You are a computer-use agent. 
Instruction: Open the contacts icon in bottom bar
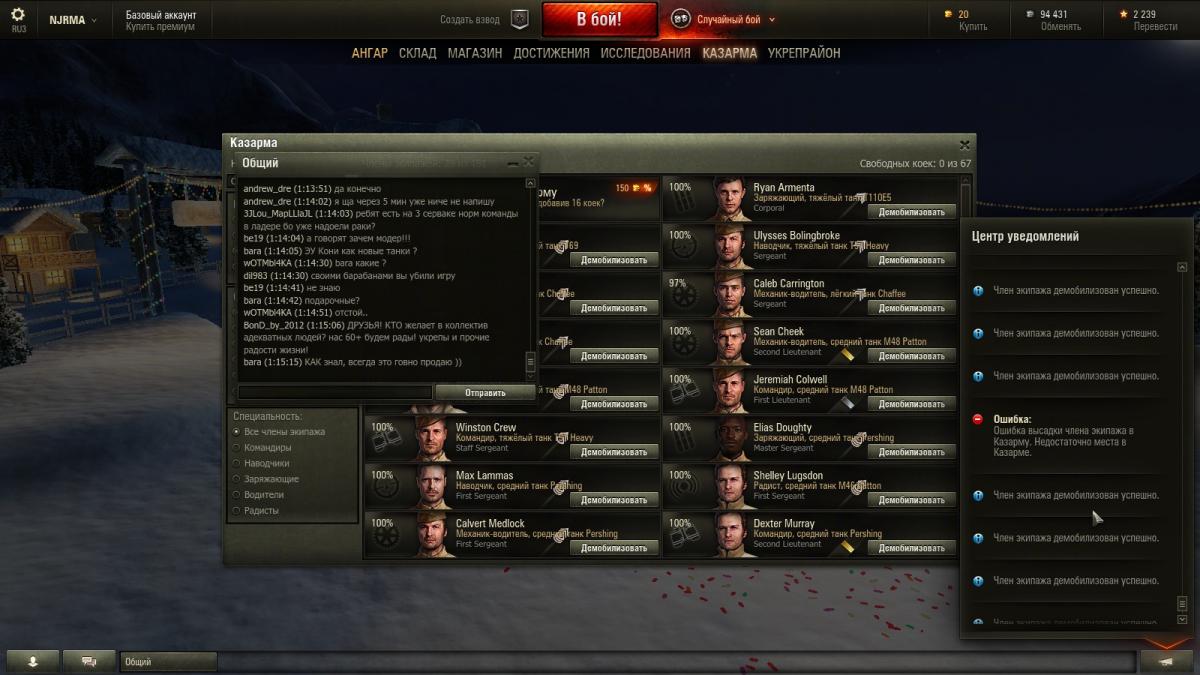click(33, 661)
